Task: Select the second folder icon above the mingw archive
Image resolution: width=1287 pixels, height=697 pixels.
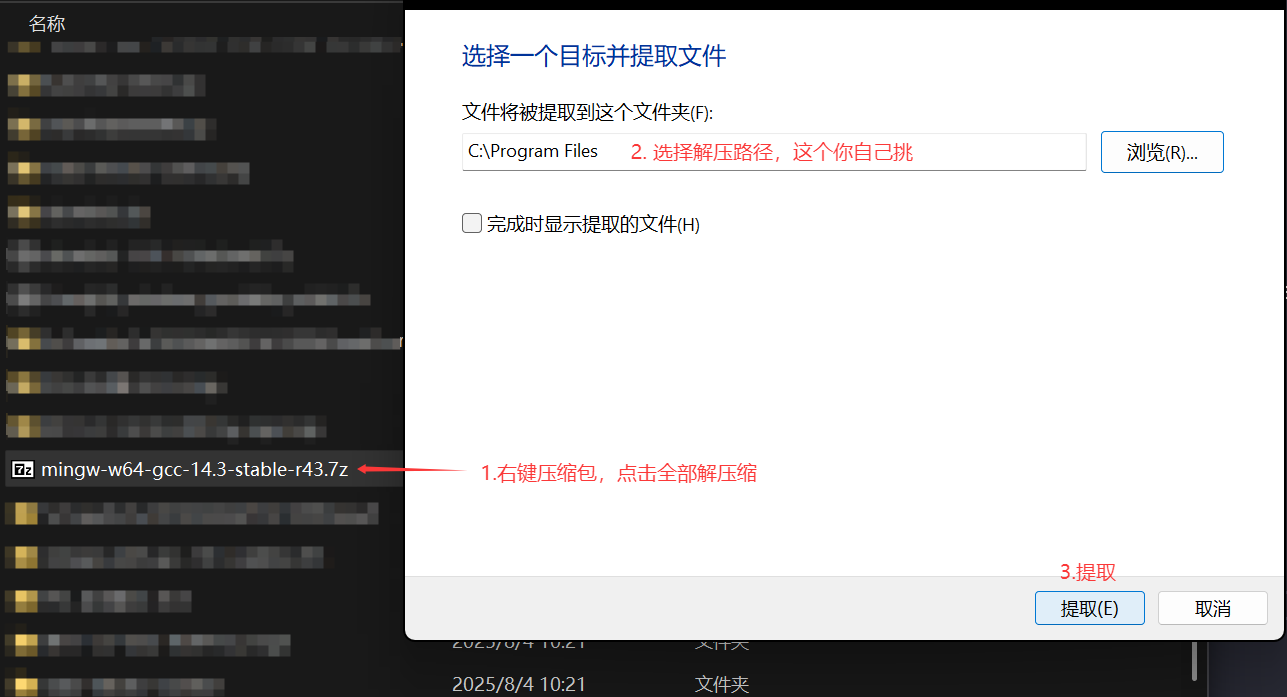Action: click(24, 383)
